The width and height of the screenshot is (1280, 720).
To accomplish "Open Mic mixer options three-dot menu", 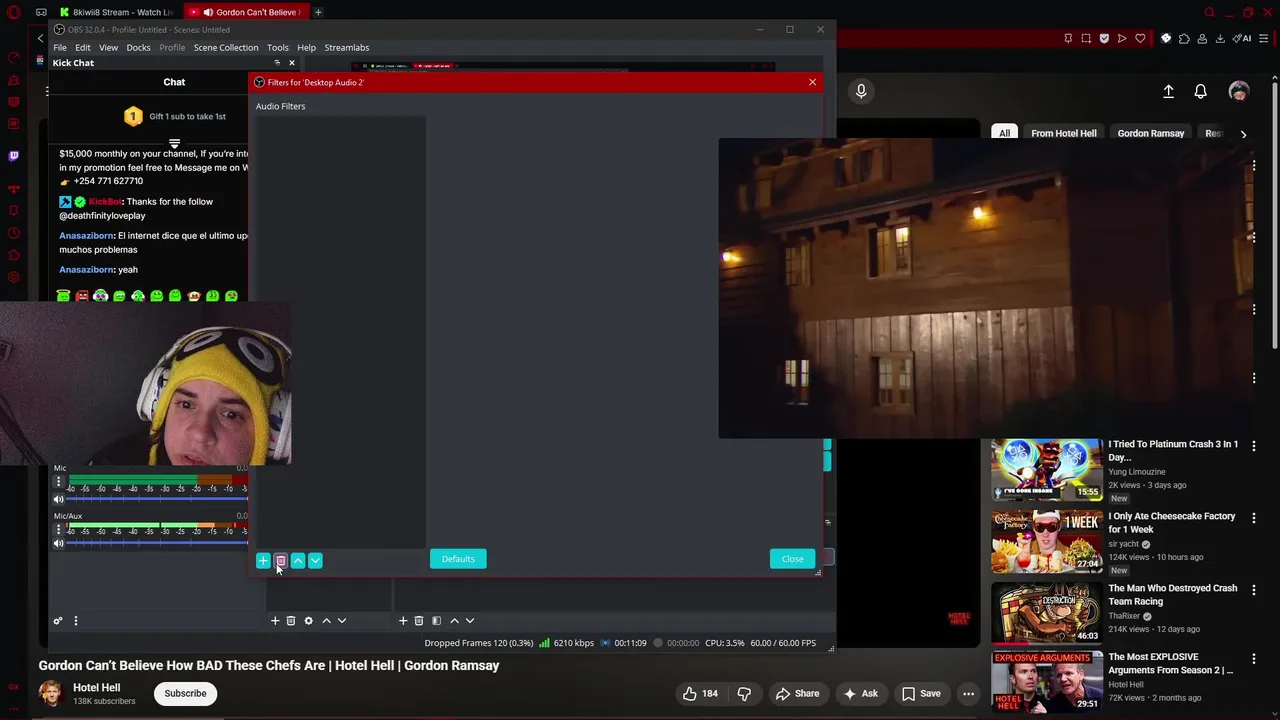I will point(58,482).
